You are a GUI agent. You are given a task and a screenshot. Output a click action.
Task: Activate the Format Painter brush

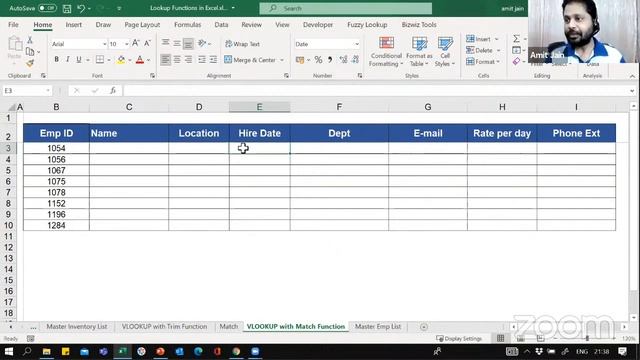click(30, 63)
